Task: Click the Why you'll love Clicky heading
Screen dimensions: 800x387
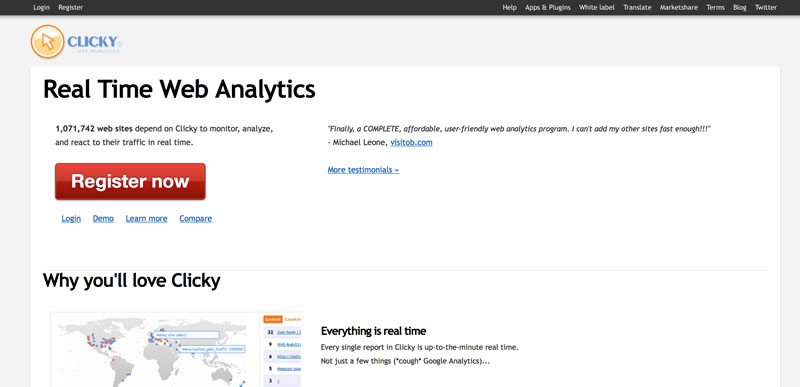Action: 132,280
